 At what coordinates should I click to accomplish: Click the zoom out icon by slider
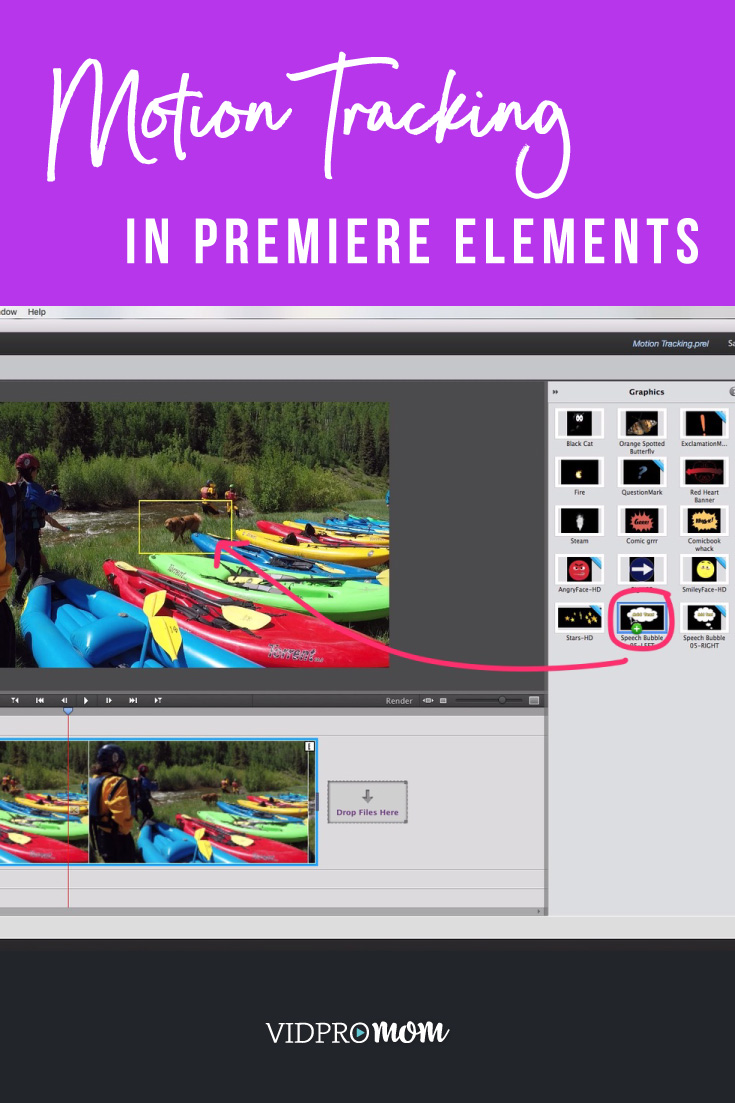443,701
